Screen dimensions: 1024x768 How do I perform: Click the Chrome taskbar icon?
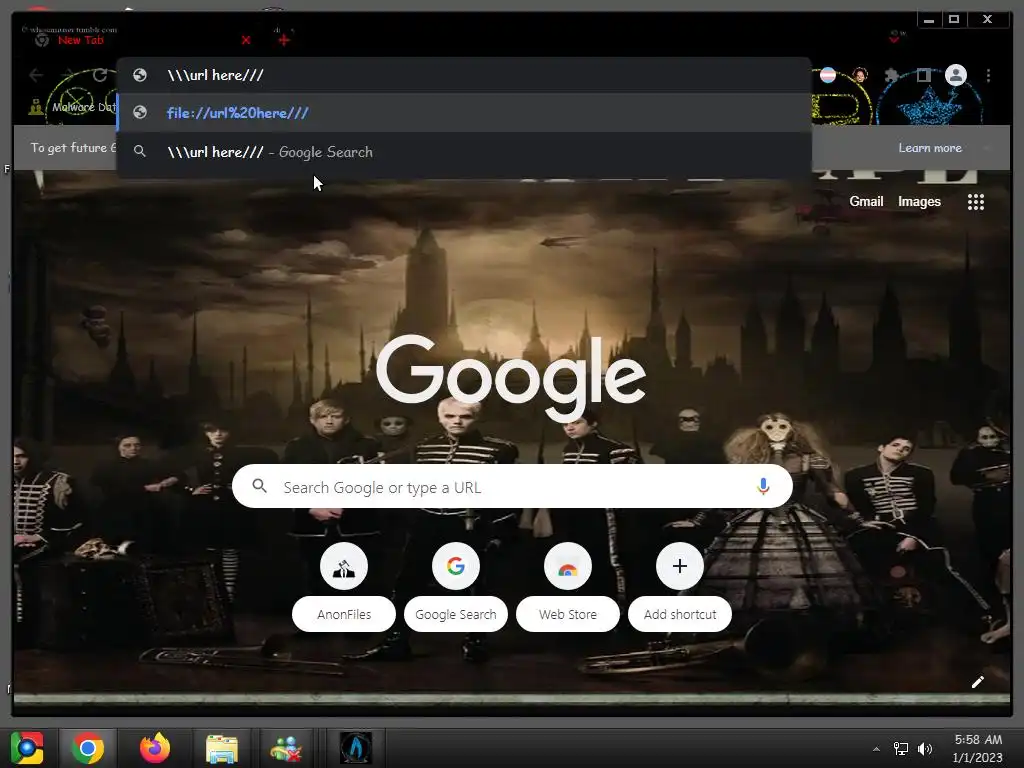click(x=88, y=748)
